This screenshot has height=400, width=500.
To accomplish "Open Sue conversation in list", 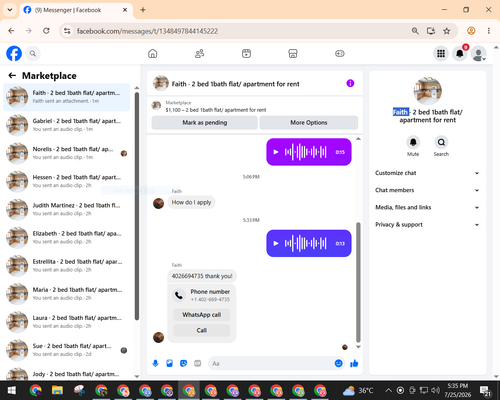I will 67,350.
